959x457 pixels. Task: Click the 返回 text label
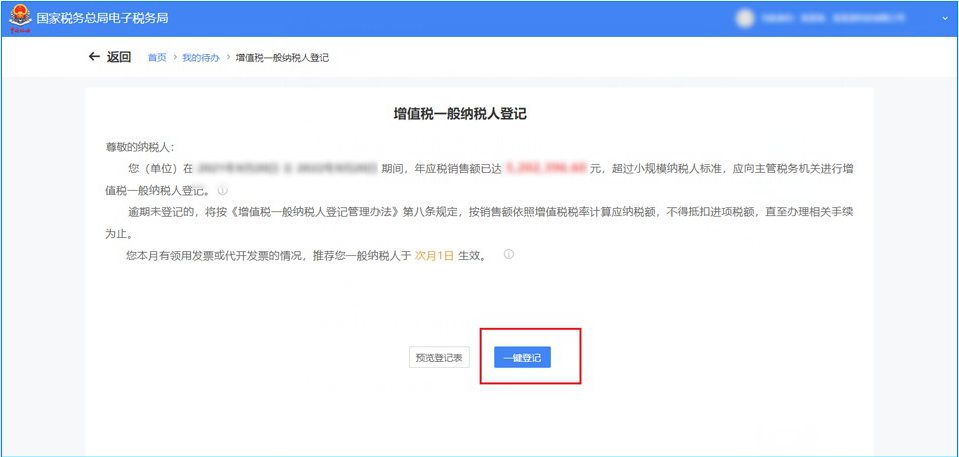119,57
